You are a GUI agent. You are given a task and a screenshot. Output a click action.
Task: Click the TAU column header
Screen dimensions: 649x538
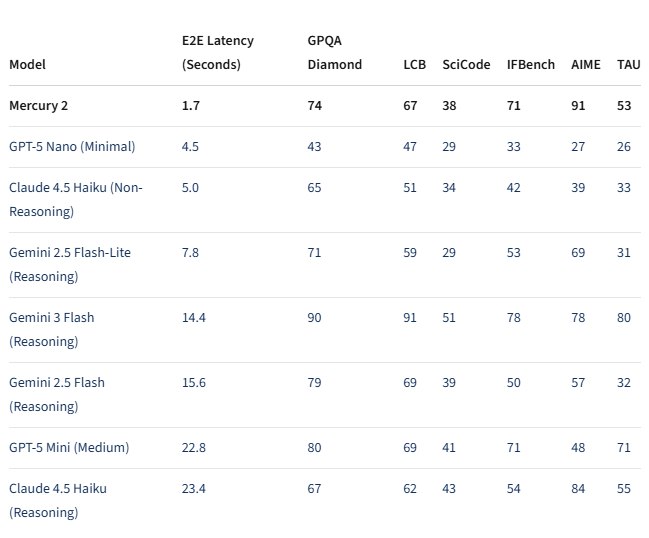[x=628, y=65]
